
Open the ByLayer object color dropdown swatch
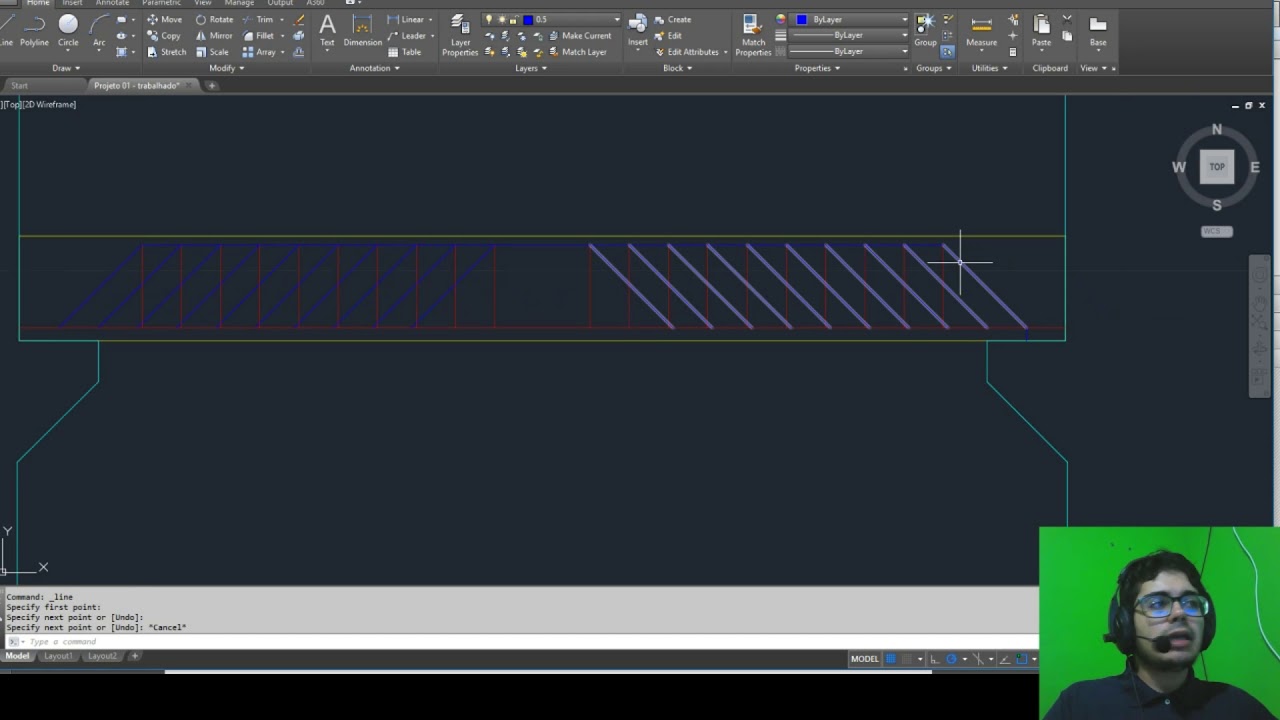pos(801,20)
